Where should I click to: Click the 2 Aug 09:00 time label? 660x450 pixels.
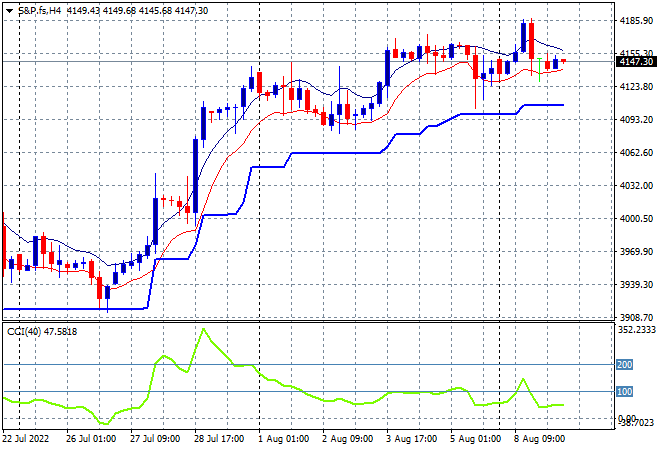pyautogui.click(x=348, y=439)
